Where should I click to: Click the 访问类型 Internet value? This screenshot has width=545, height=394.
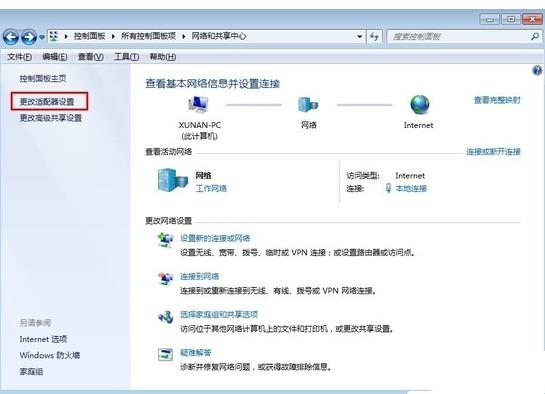tap(410, 176)
